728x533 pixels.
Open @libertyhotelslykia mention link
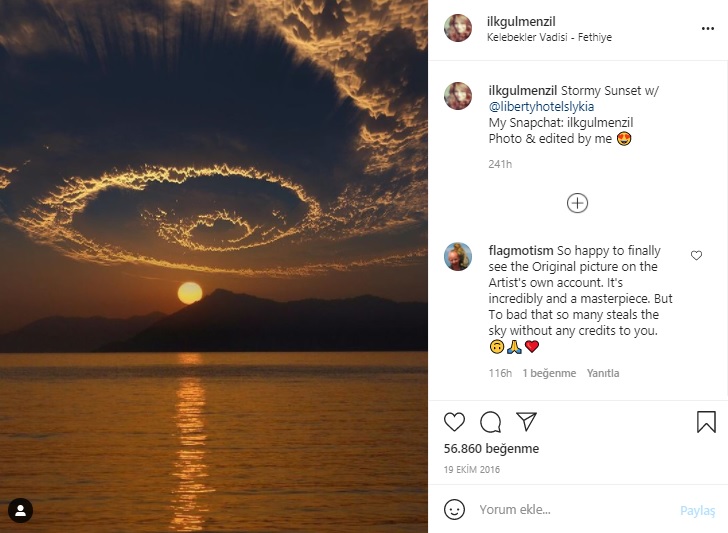click(x=541, y=106)
